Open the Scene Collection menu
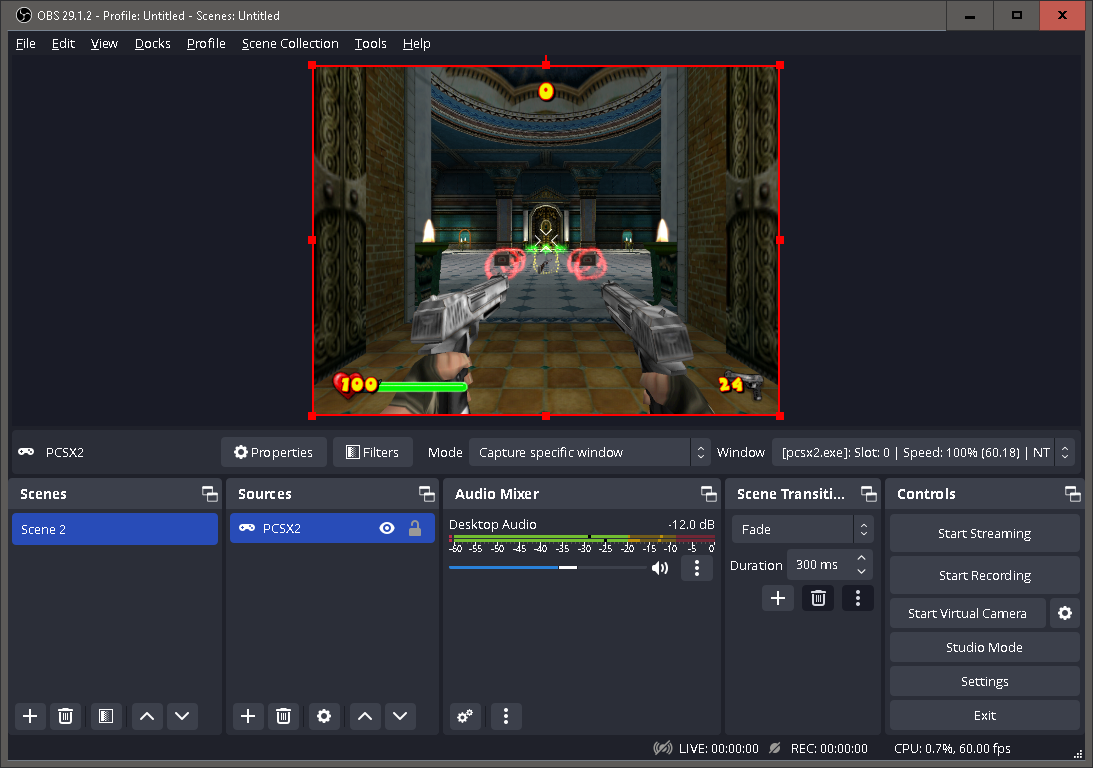Screen dimensions: 1093x768 pyautogui.click(x=290, y=43)
